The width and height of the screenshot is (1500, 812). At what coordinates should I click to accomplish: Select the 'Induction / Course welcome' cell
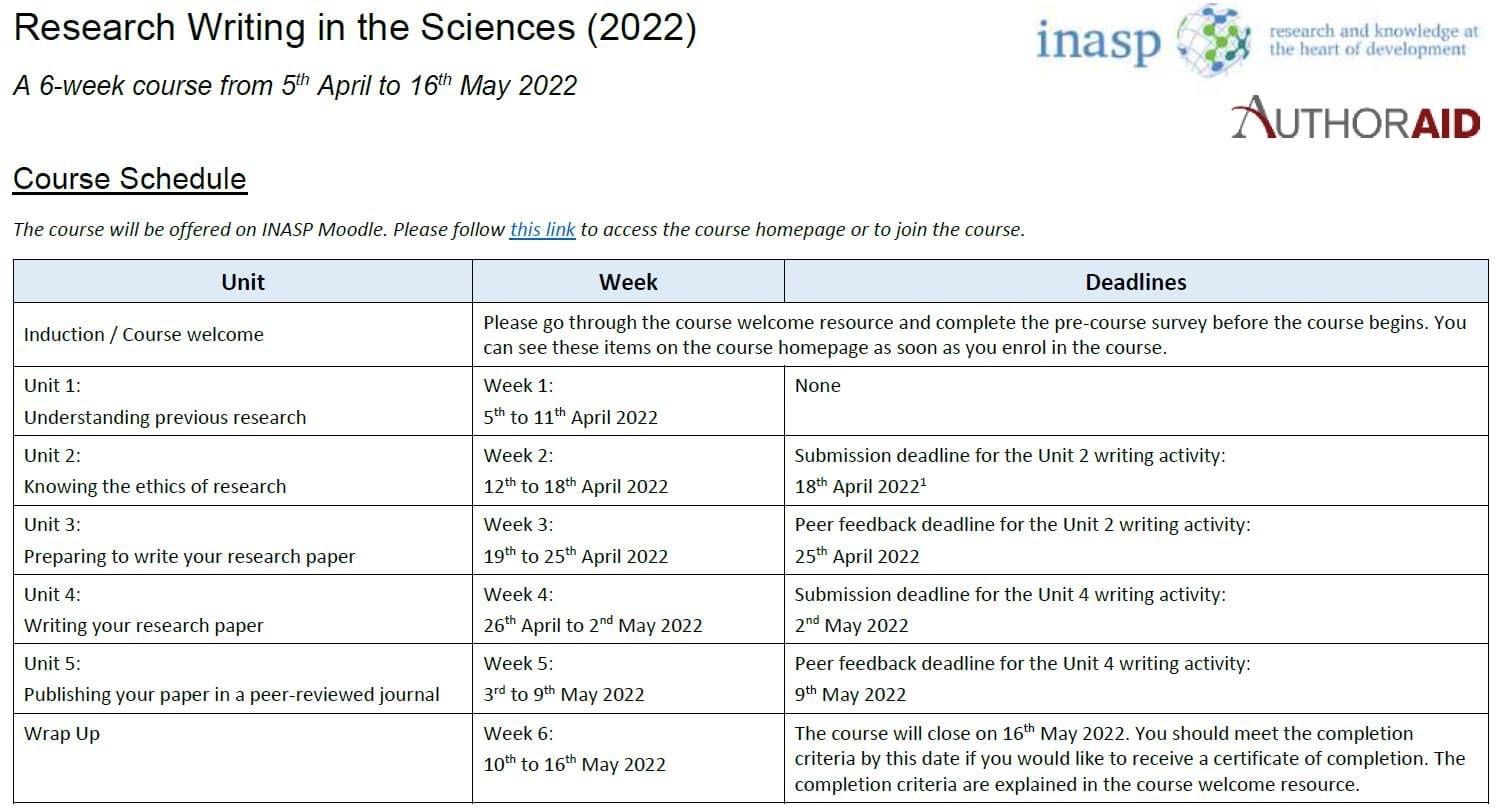point(243,335)
